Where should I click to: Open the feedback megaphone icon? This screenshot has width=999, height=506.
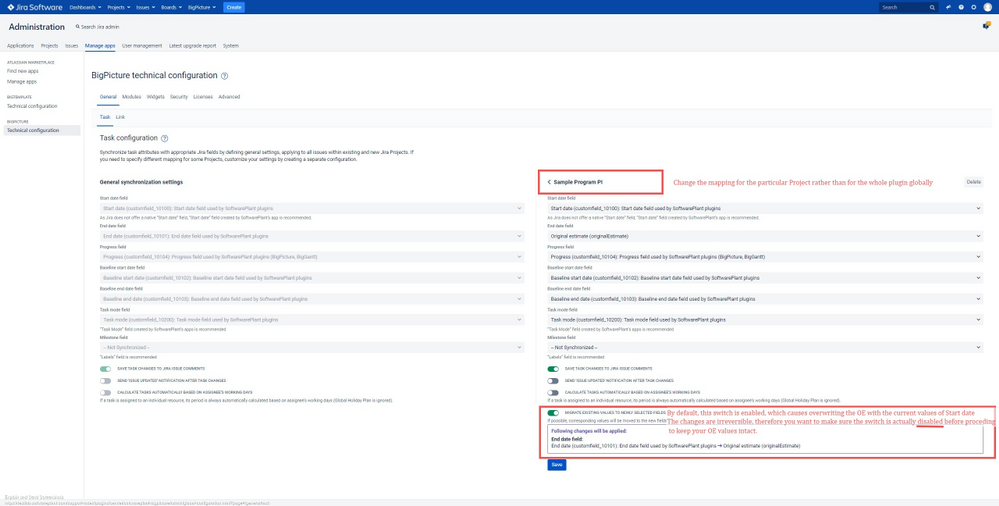949,7
